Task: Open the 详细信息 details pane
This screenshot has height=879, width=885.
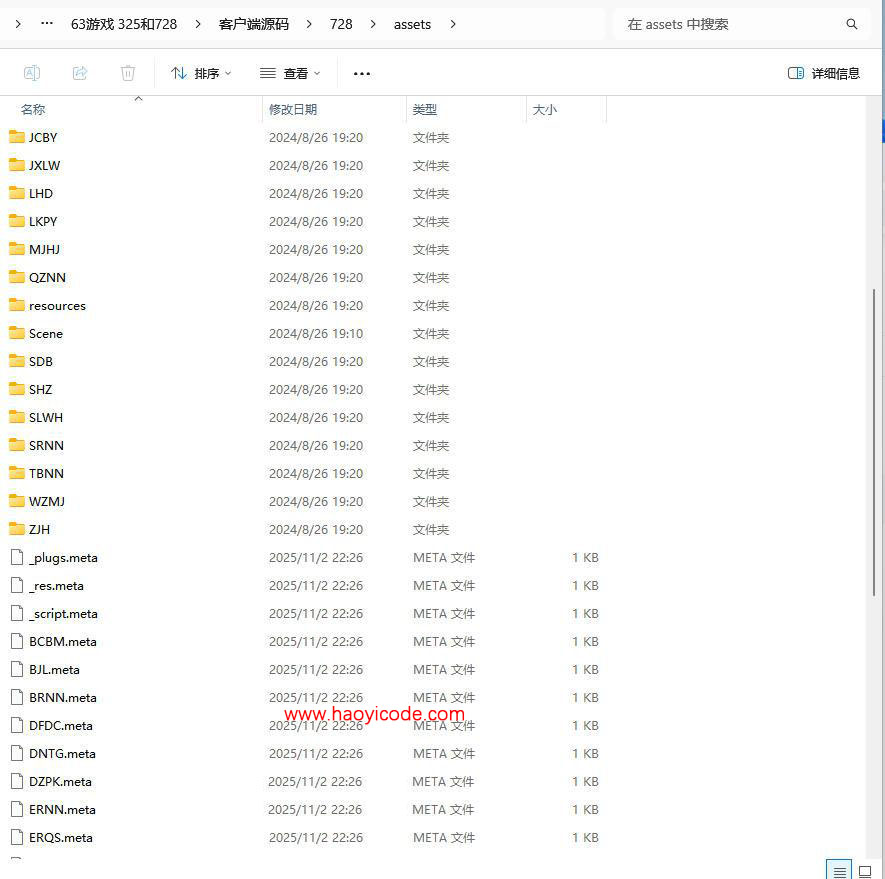Action: point(822,72)
